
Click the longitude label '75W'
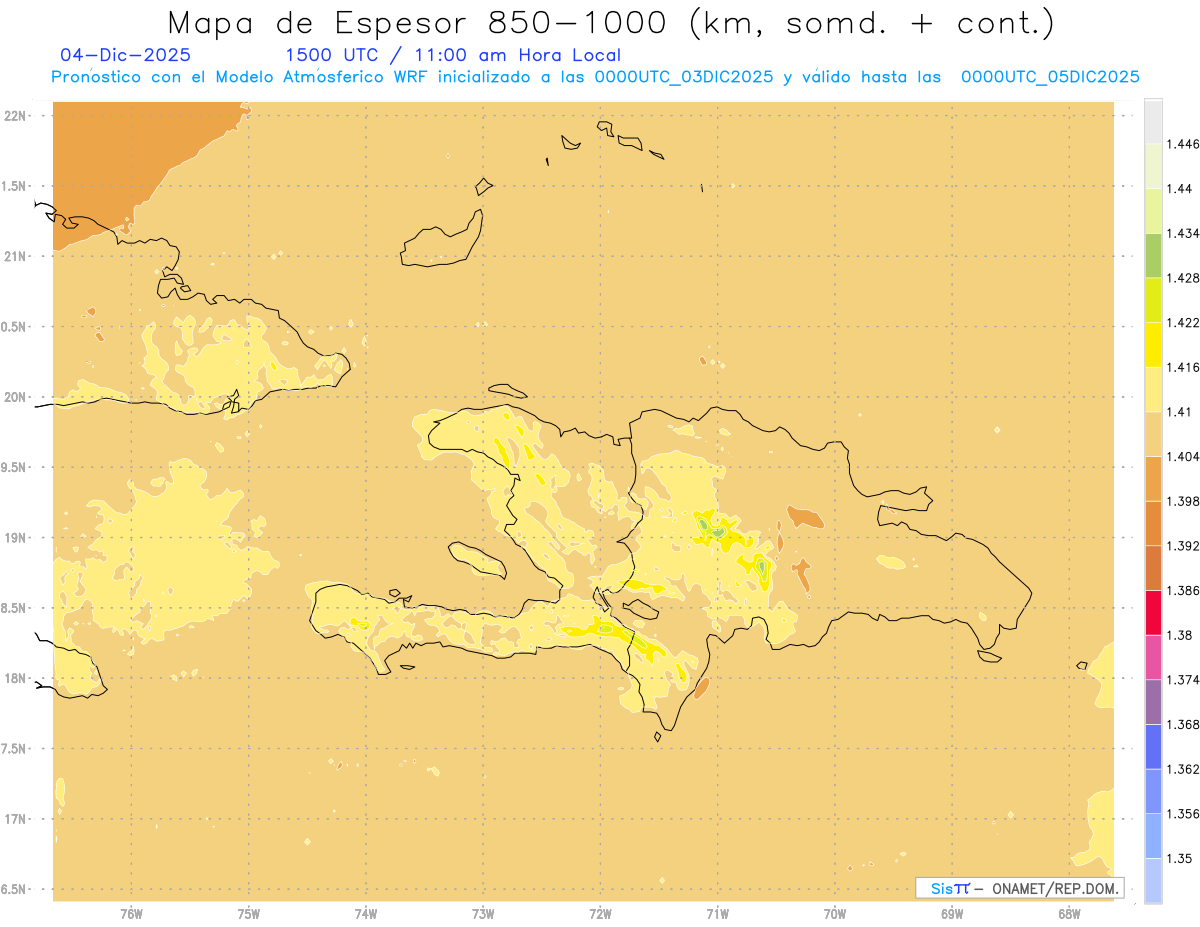pos(248,914)
